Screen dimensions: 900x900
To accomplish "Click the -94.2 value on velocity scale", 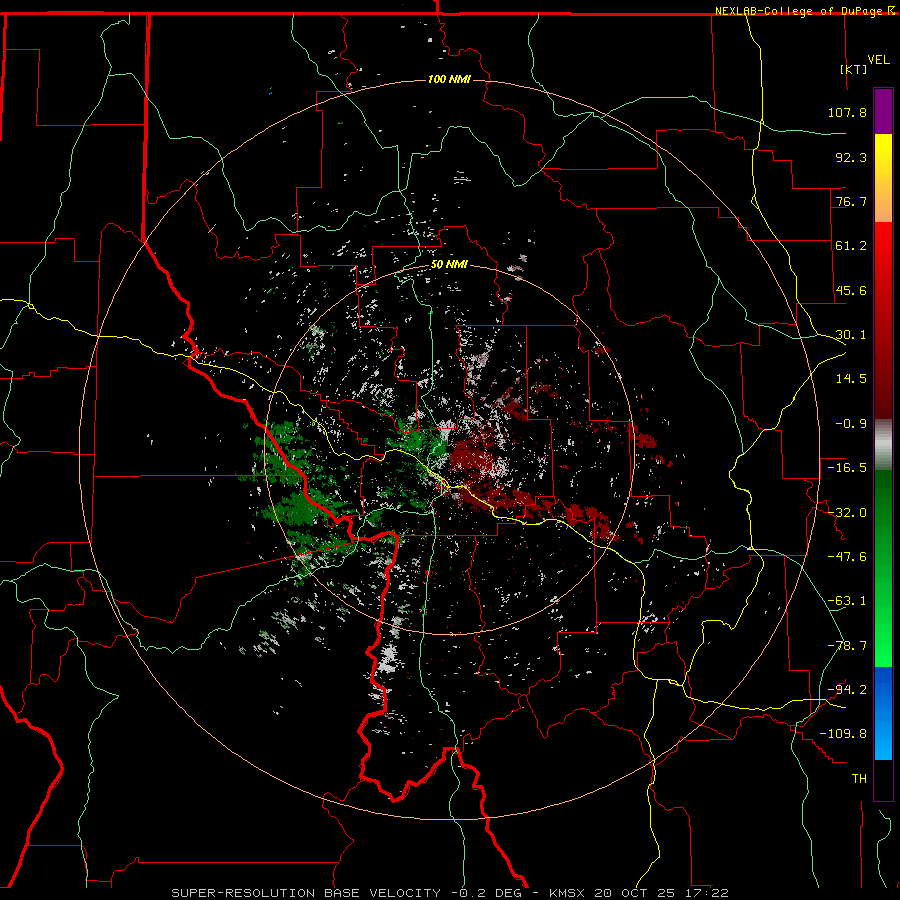I will [x=847, y=690].
